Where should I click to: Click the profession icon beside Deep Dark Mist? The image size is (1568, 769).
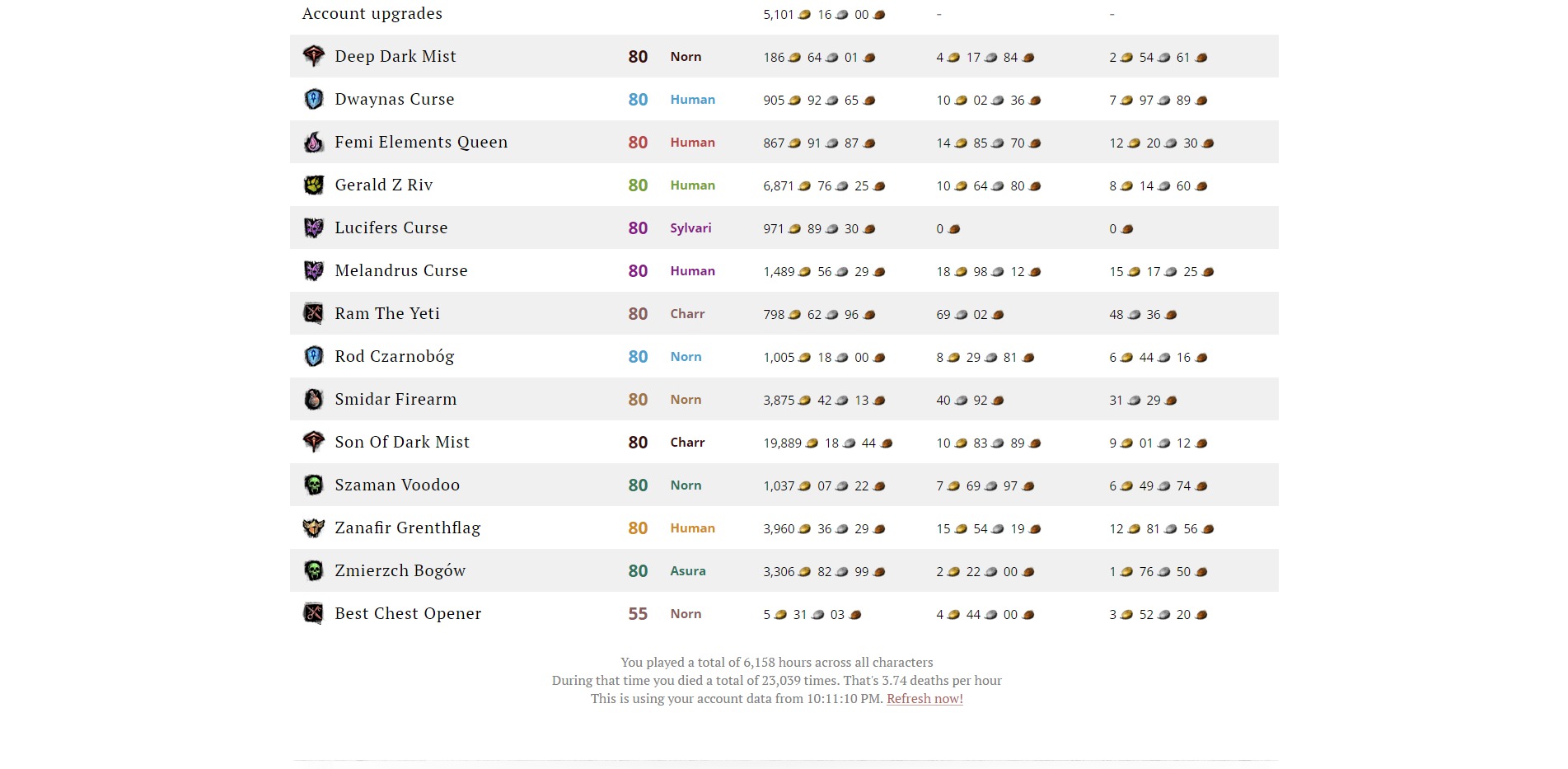(314, 56)
